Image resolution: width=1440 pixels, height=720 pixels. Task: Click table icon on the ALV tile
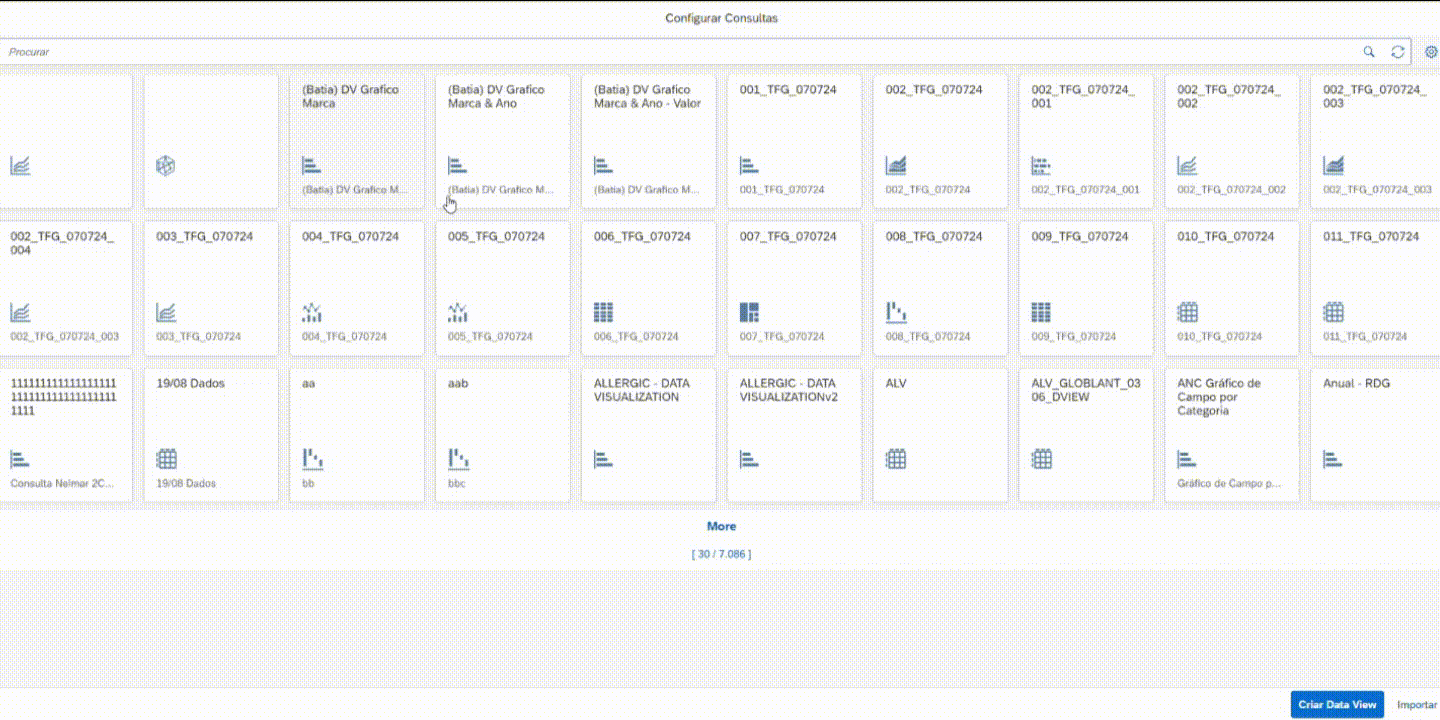tap(895, 459)
